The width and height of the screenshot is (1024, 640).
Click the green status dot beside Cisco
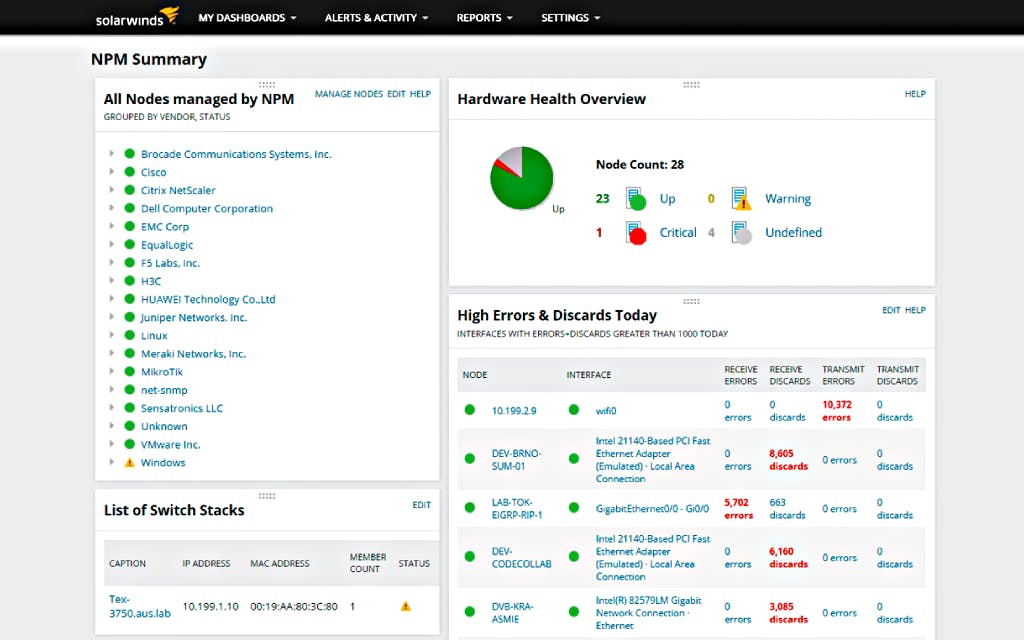(x=130, y=172)
